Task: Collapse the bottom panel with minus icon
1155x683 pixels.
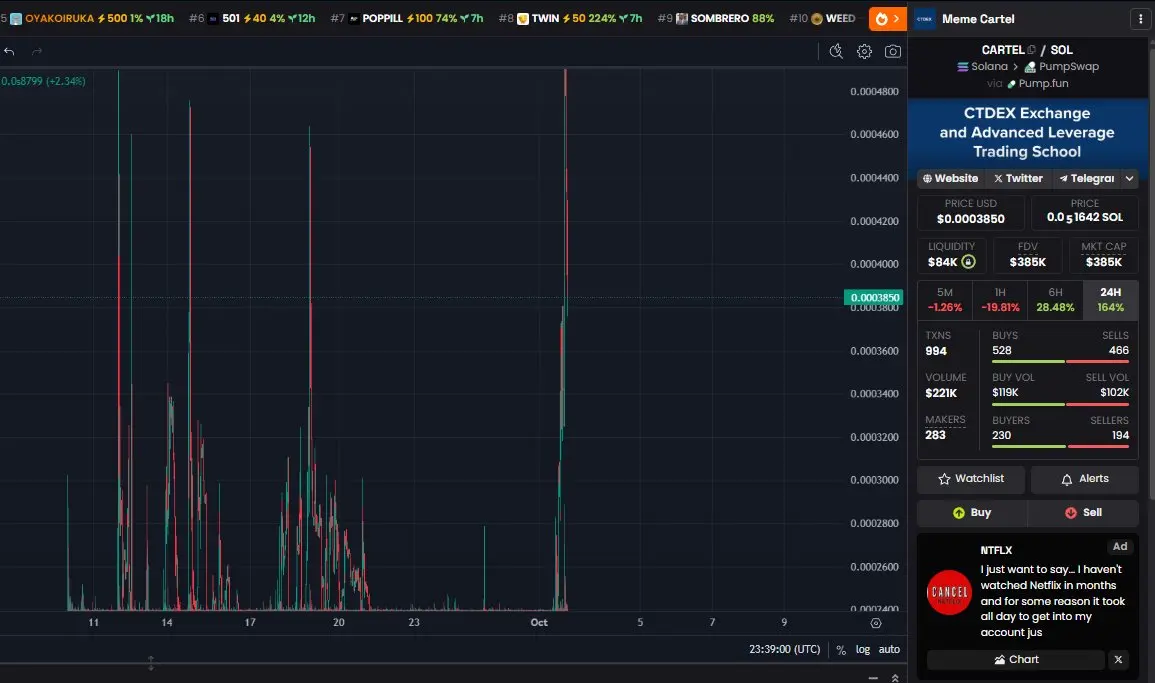Action: pyautogui.click(x=873, y=678)
